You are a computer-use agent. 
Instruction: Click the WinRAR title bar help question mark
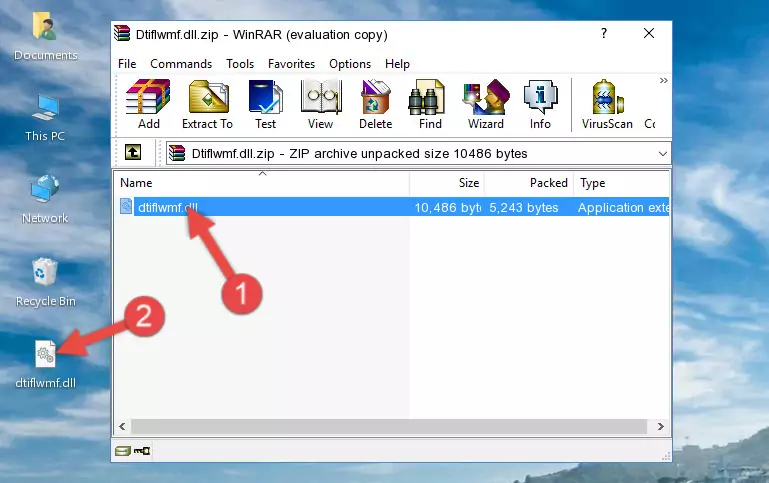pyautogui.click(x=604, y=33)
